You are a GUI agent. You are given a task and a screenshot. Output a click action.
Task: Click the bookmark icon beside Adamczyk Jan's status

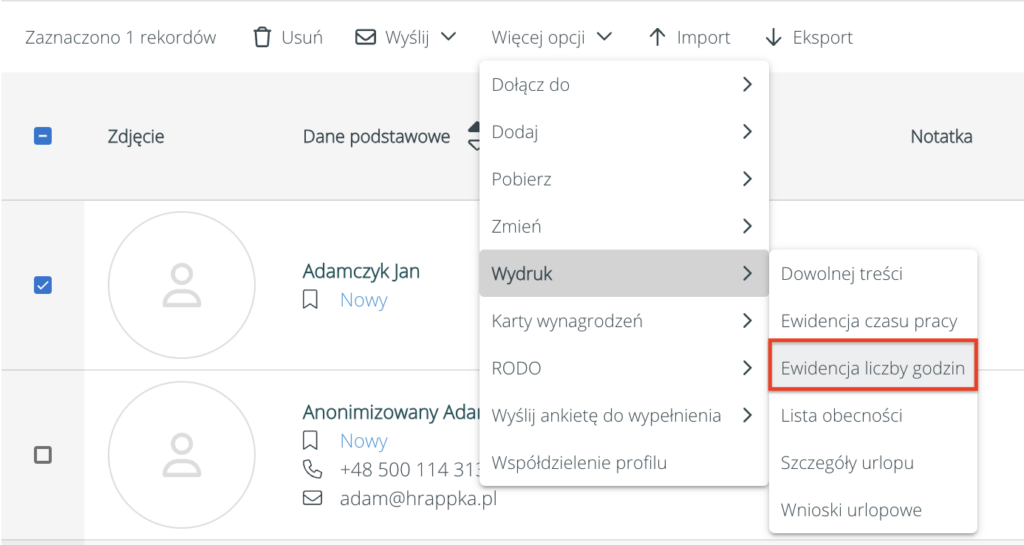coord(311,300)
